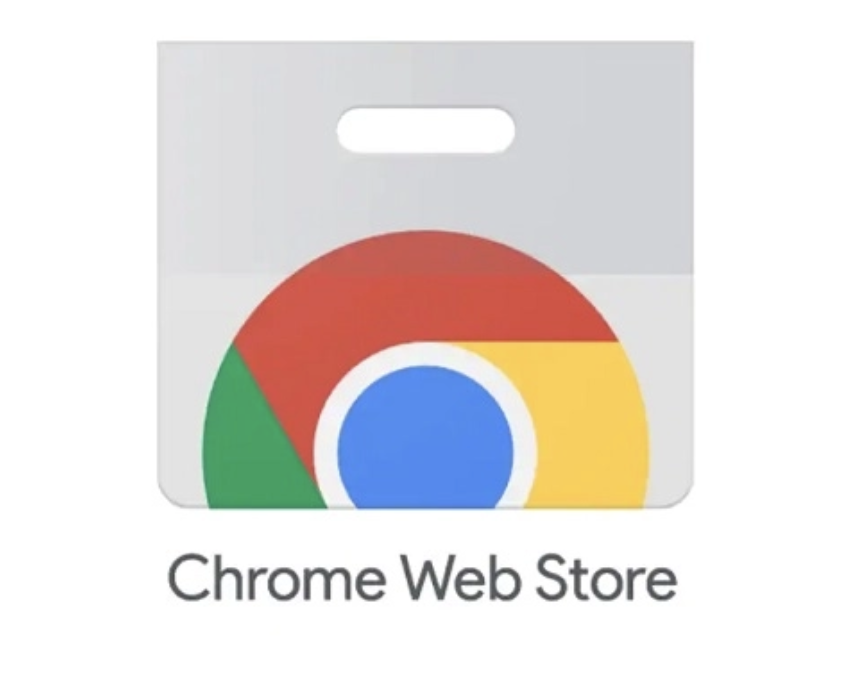Screen dimensions: 868x674
Task: Click the letter C starting the caption
Action: tap(188, 576)
